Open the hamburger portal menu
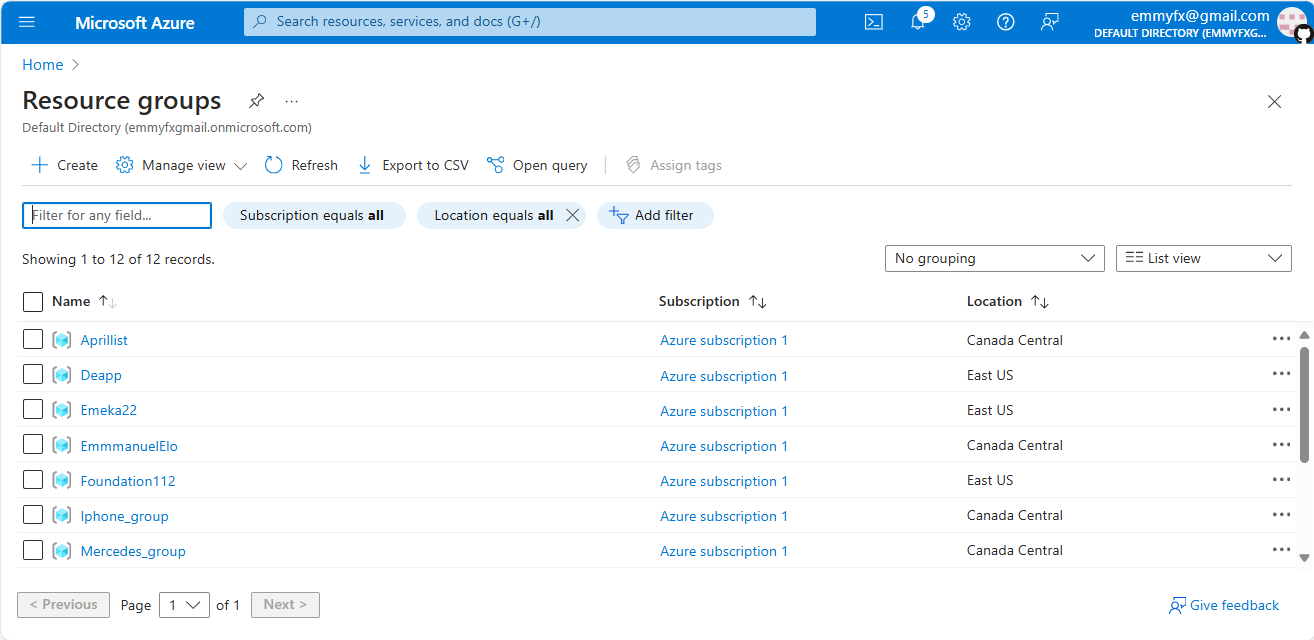1314x640 pixels. pyautogui.click(x=27, y=22)
